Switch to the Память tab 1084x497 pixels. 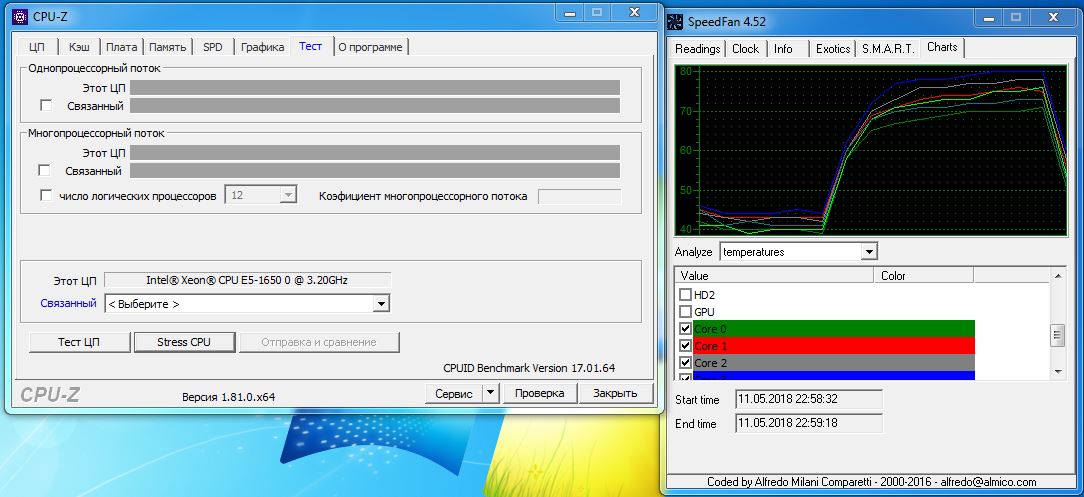coord(167,47)
